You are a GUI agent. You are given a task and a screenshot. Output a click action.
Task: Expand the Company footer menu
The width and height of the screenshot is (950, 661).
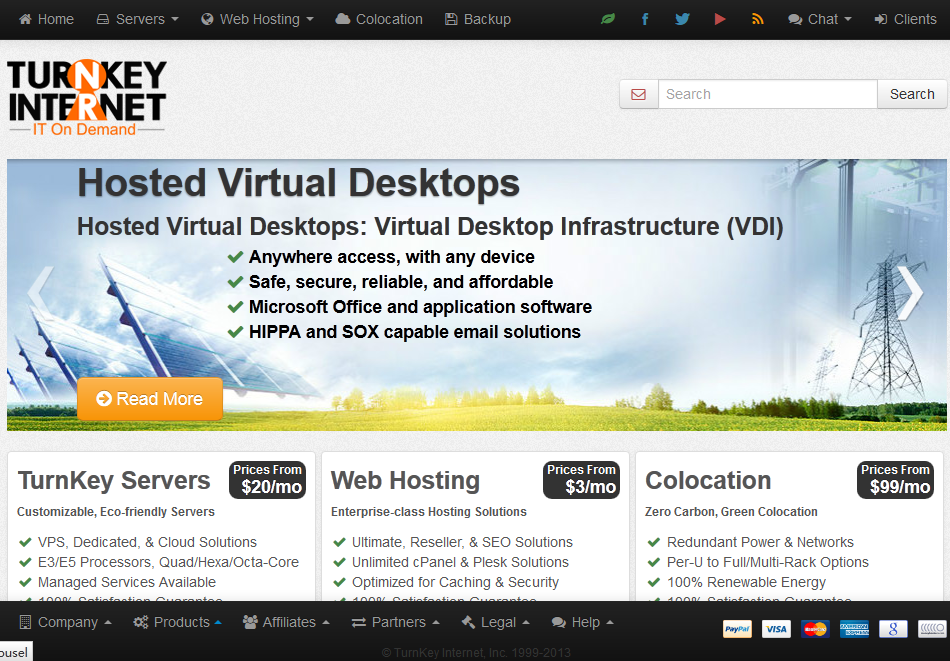pyautogui.click(x=65, y=622)
